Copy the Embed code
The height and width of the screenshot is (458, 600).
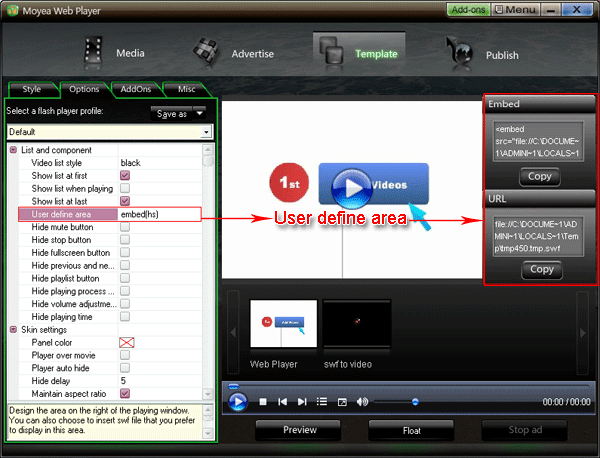(540, 177)
